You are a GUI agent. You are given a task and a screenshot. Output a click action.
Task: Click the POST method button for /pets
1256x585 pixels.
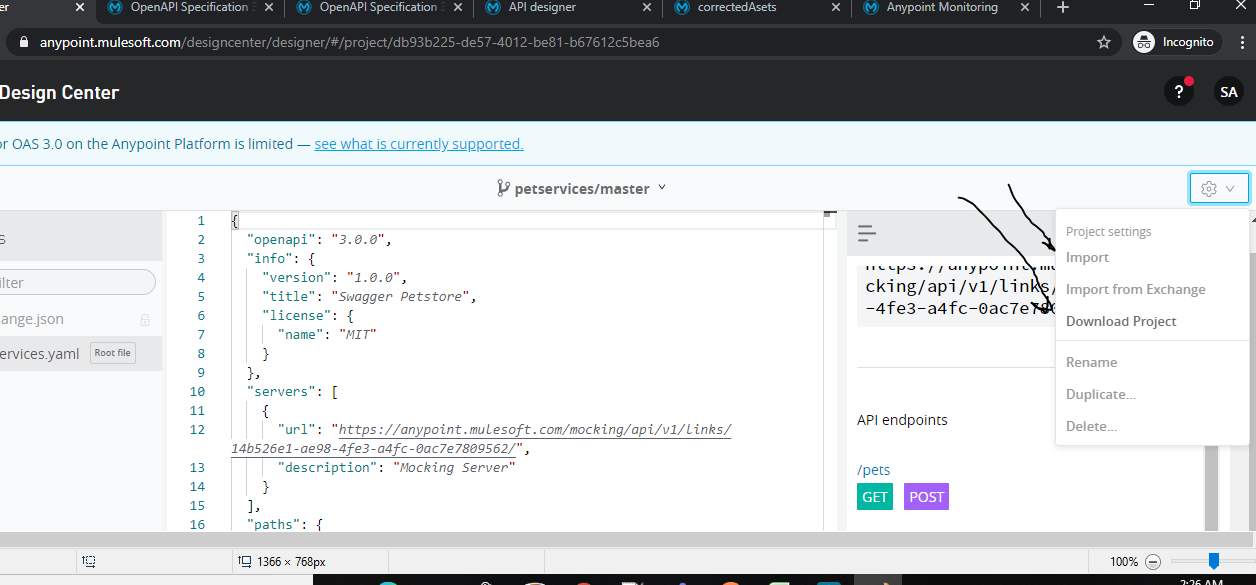[x=926, y=497]
